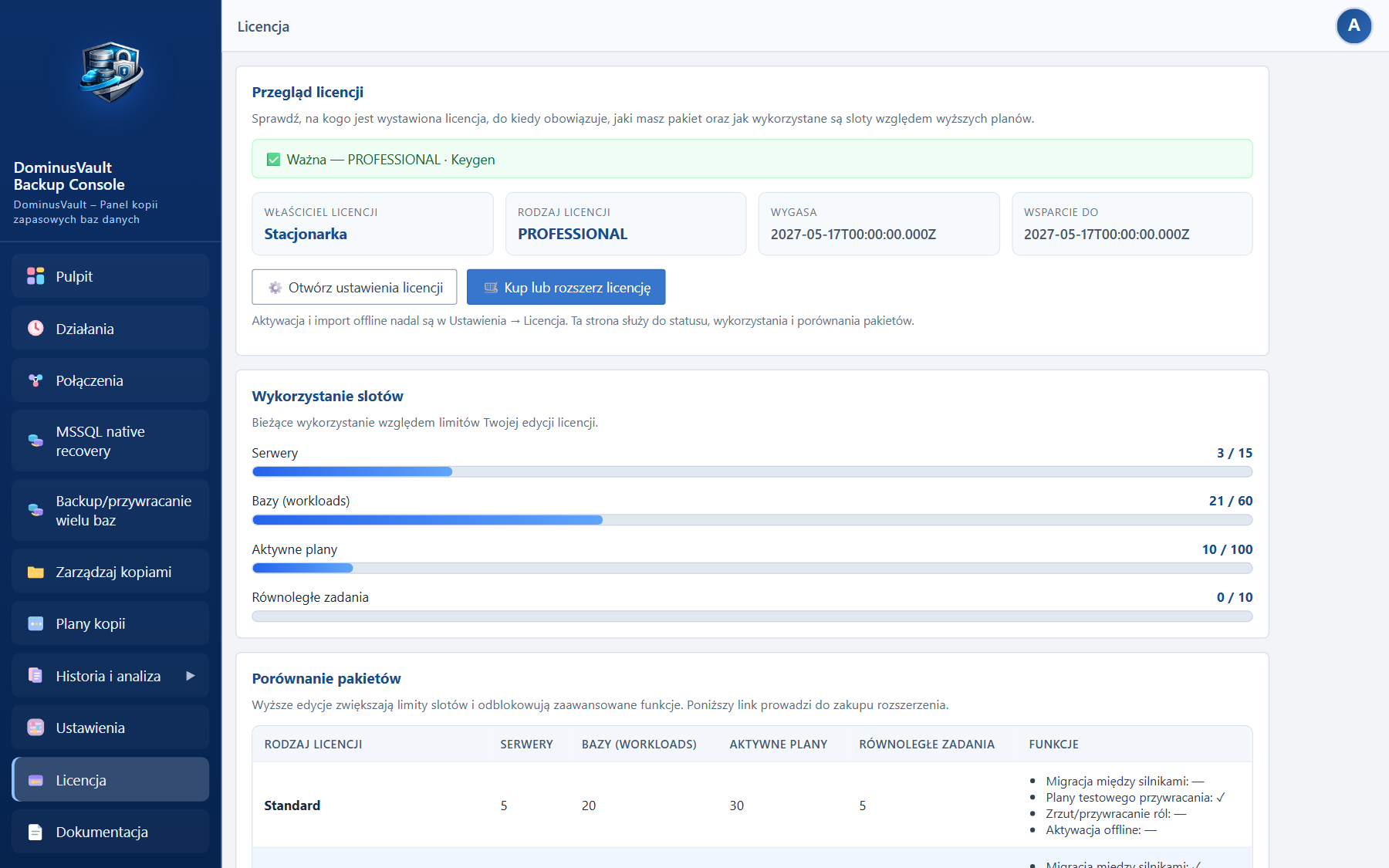Open Dokumentacja page
The image size is (1389, 868).
coord(110,832)
